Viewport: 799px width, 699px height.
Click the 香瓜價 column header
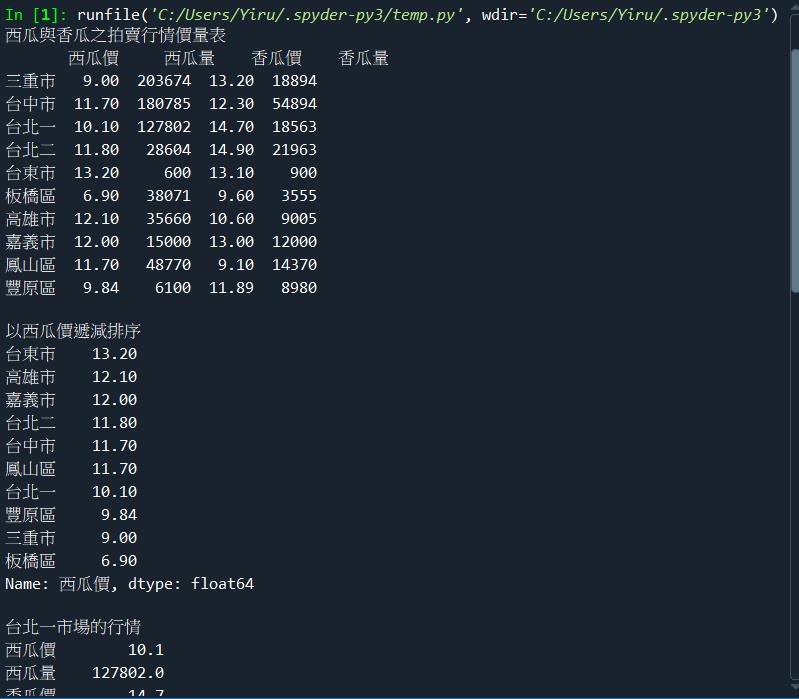coord(276,58)
